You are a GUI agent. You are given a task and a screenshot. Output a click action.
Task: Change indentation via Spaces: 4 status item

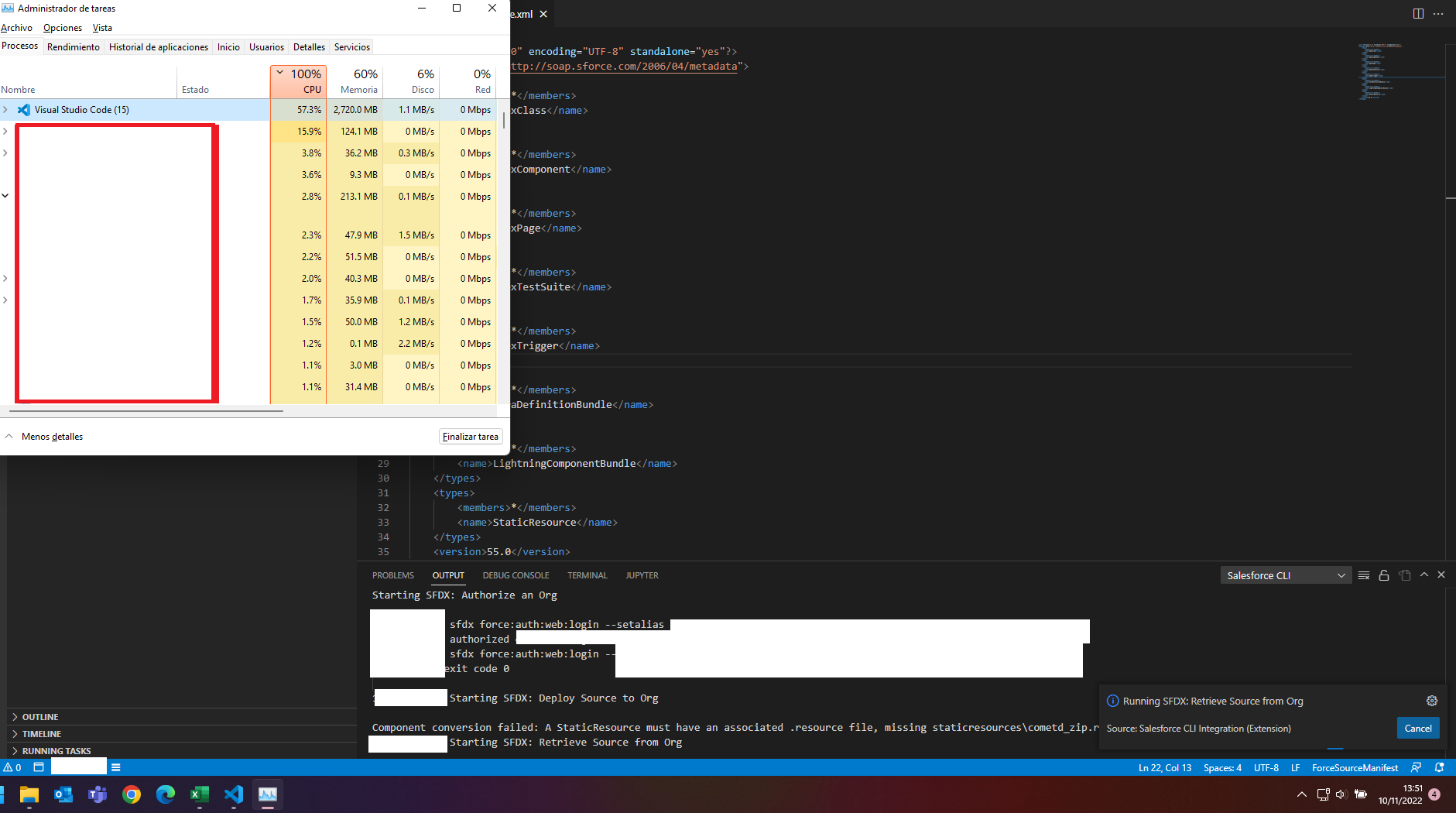pyautogui.click(x=1223, y=767)
